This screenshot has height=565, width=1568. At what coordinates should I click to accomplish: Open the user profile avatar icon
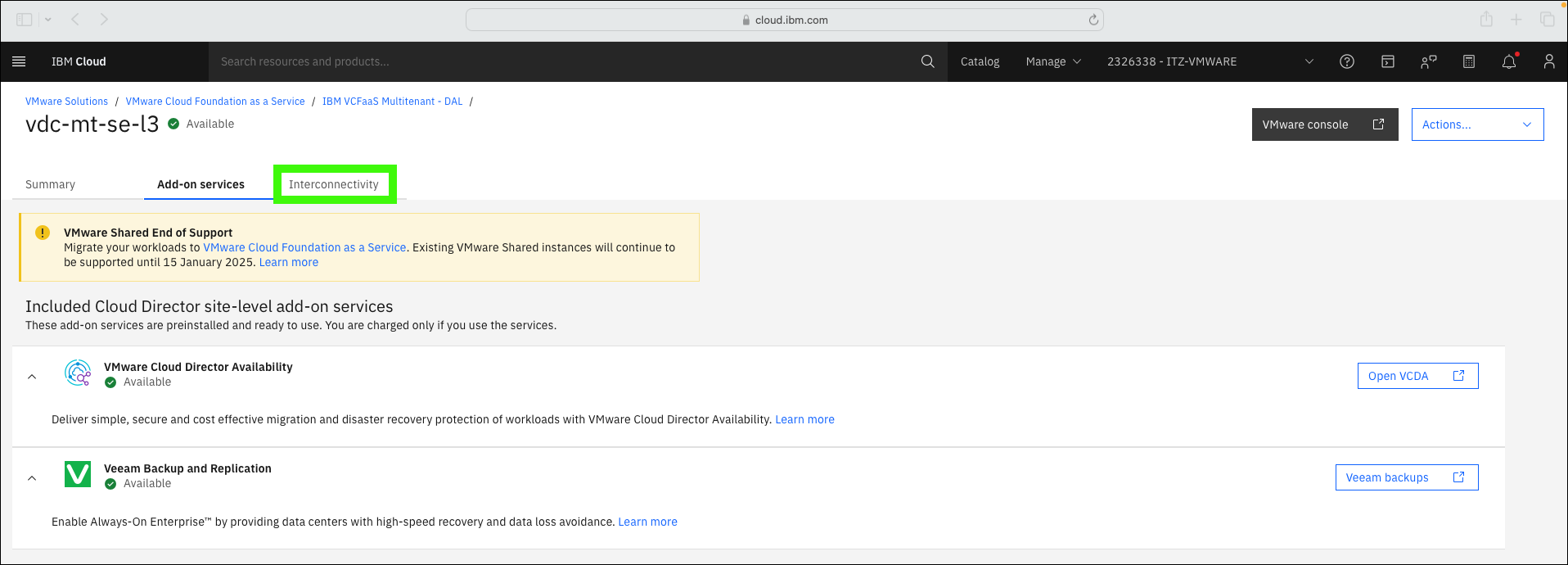point(1549,61)
